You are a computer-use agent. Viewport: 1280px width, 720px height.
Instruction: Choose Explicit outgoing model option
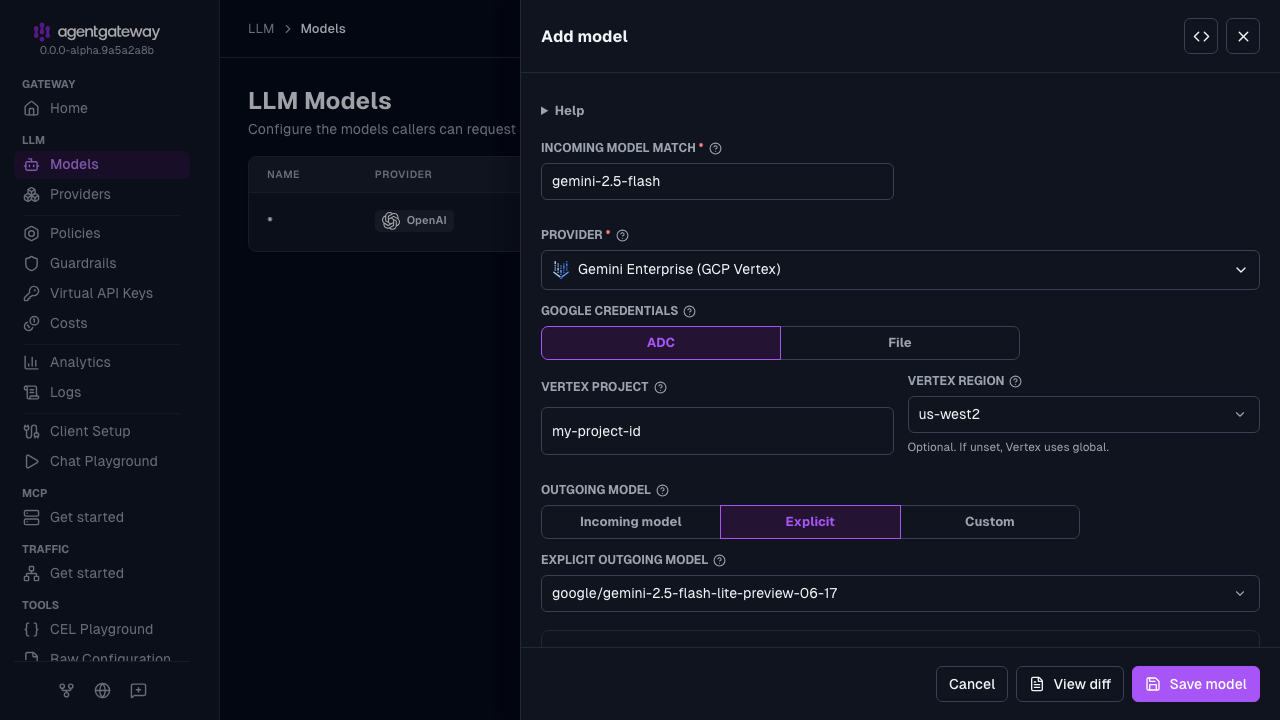810,522
